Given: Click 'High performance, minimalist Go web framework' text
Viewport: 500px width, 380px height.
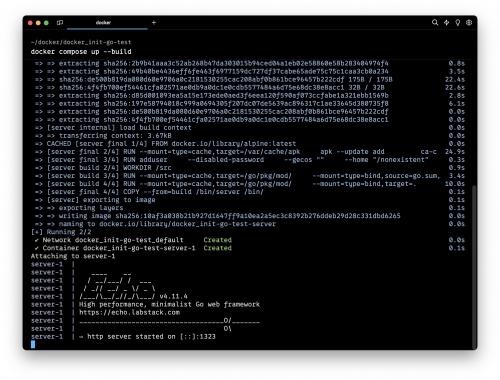Looking at the screenshot, I should point(169,304).
